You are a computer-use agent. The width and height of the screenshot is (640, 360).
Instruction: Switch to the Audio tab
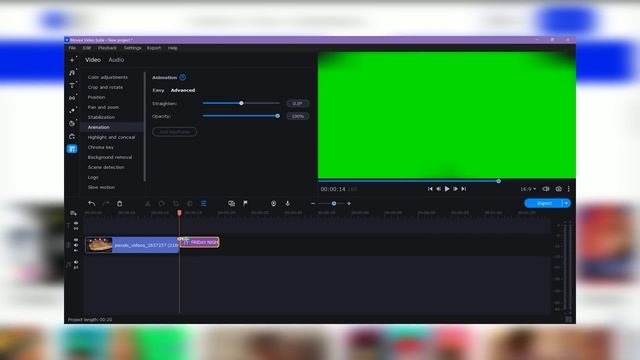116,60
